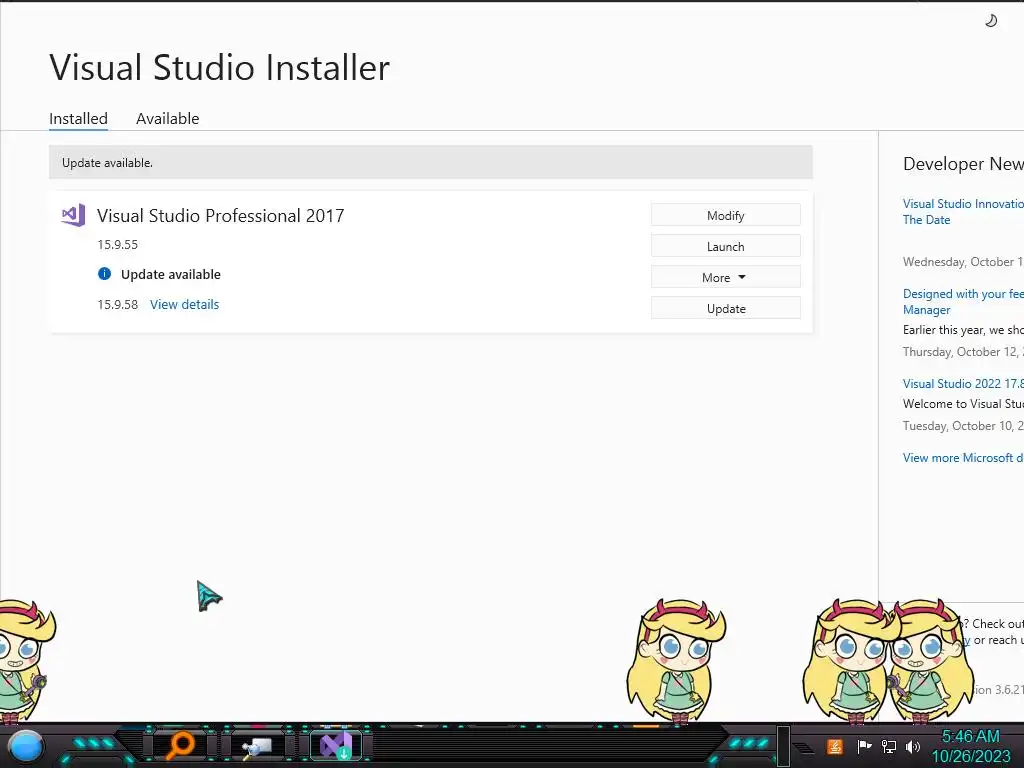Click the blue info icon beside Update available
Image resolution: width=1024 pixels, height=768 pixels.
(x=104, y=274)
